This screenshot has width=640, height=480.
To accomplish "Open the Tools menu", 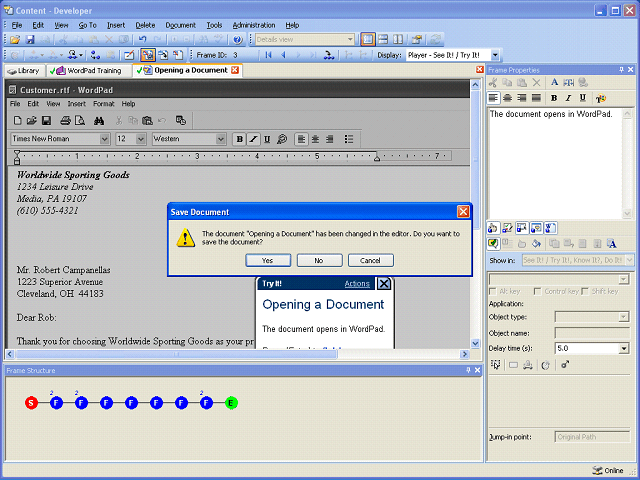I will 214,25.
